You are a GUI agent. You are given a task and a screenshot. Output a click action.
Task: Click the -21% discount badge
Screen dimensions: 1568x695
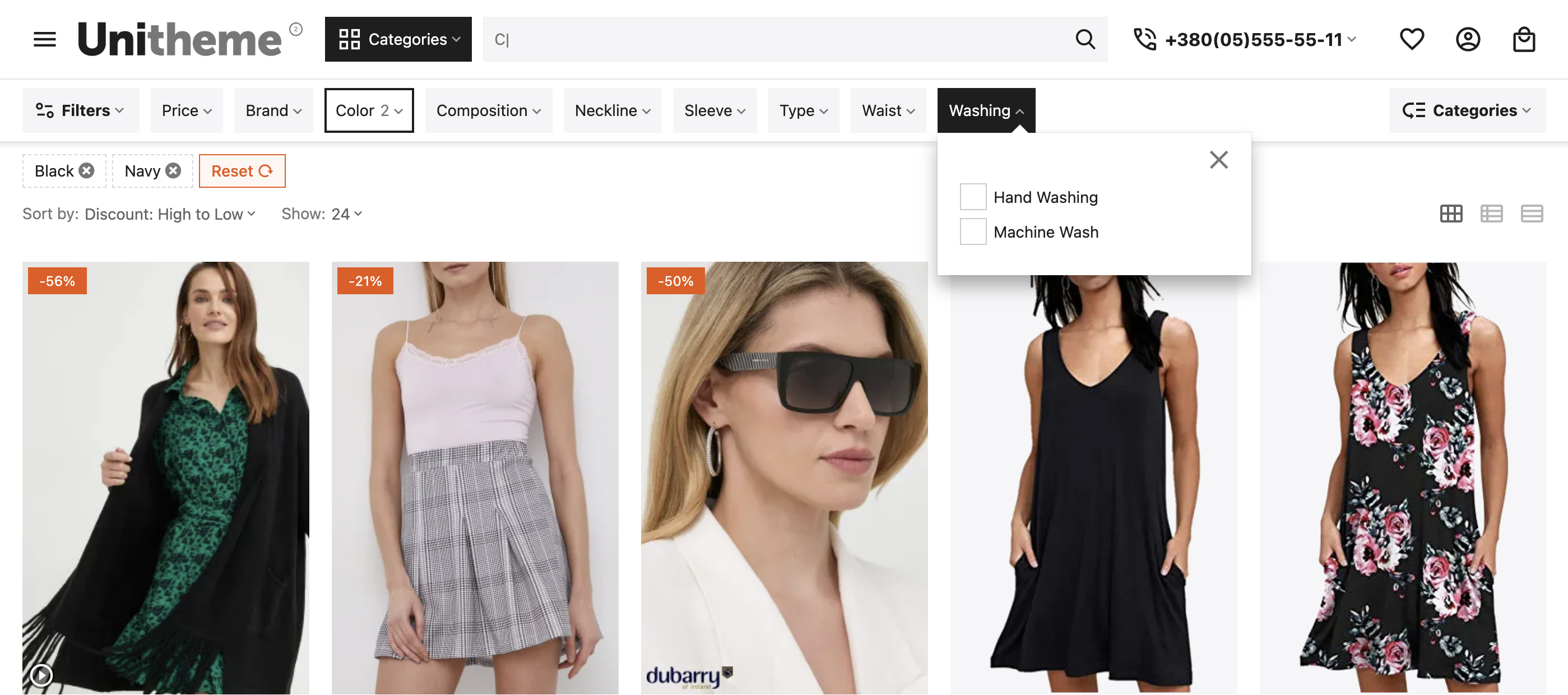point(365,281)
